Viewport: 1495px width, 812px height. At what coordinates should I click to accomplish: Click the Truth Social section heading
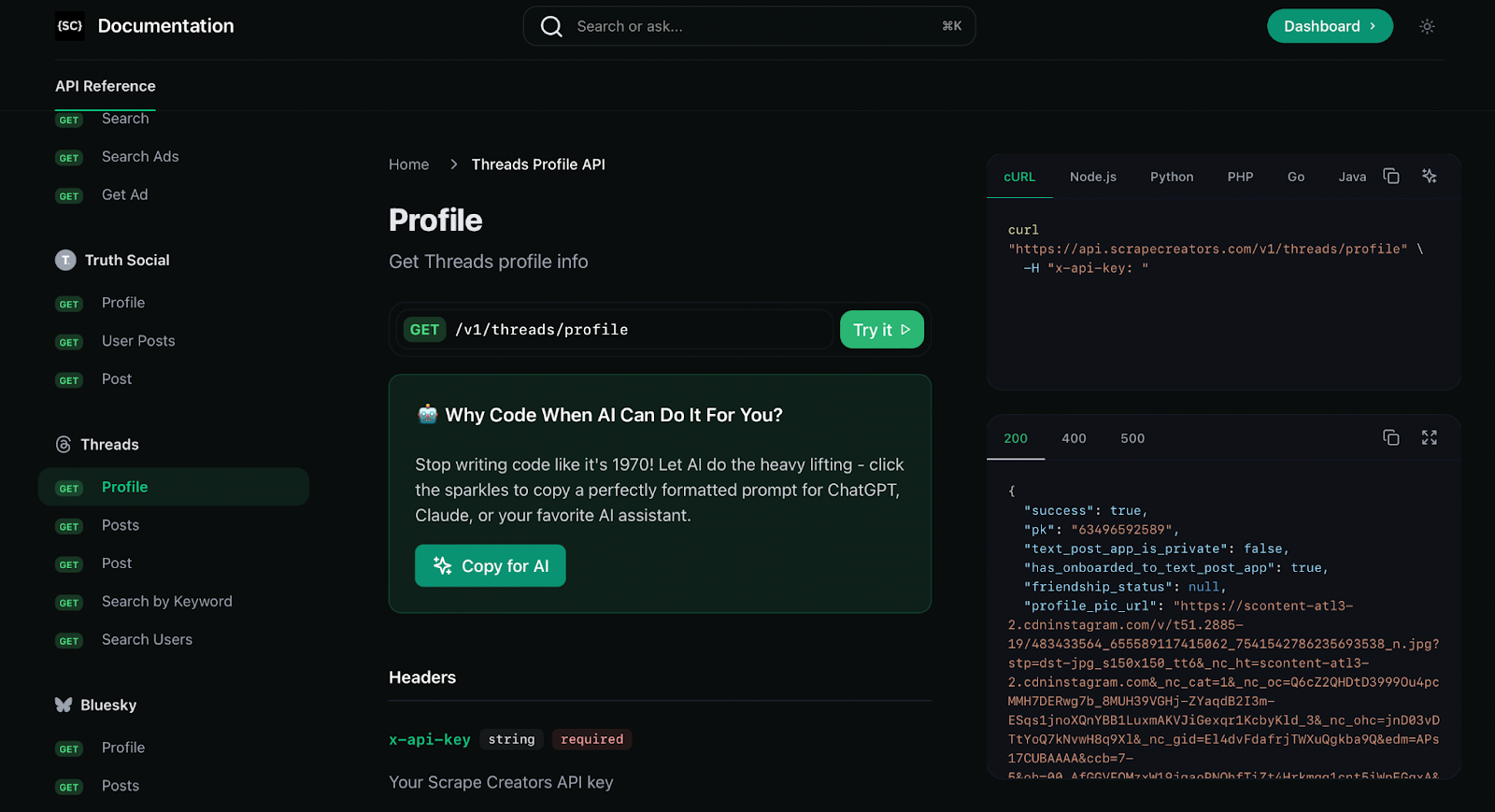point(127,260)
